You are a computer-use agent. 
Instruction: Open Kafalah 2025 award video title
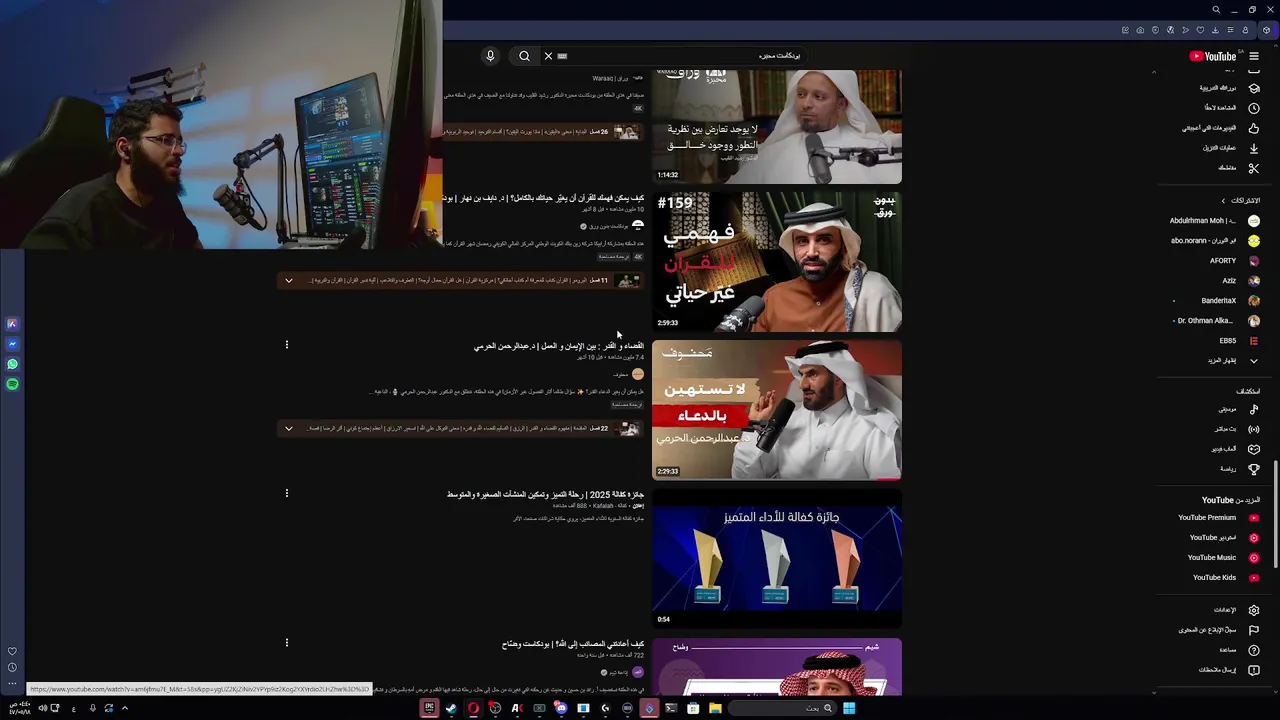click(545, 494)
